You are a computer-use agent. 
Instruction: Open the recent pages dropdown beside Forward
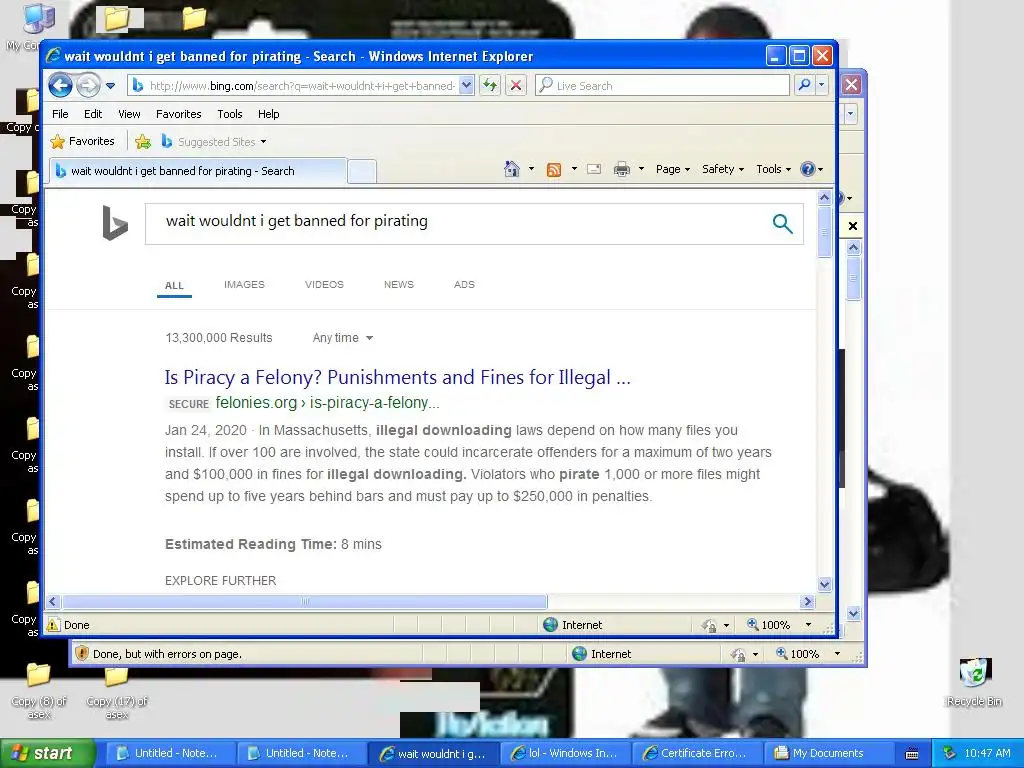(x=110, y=86)
